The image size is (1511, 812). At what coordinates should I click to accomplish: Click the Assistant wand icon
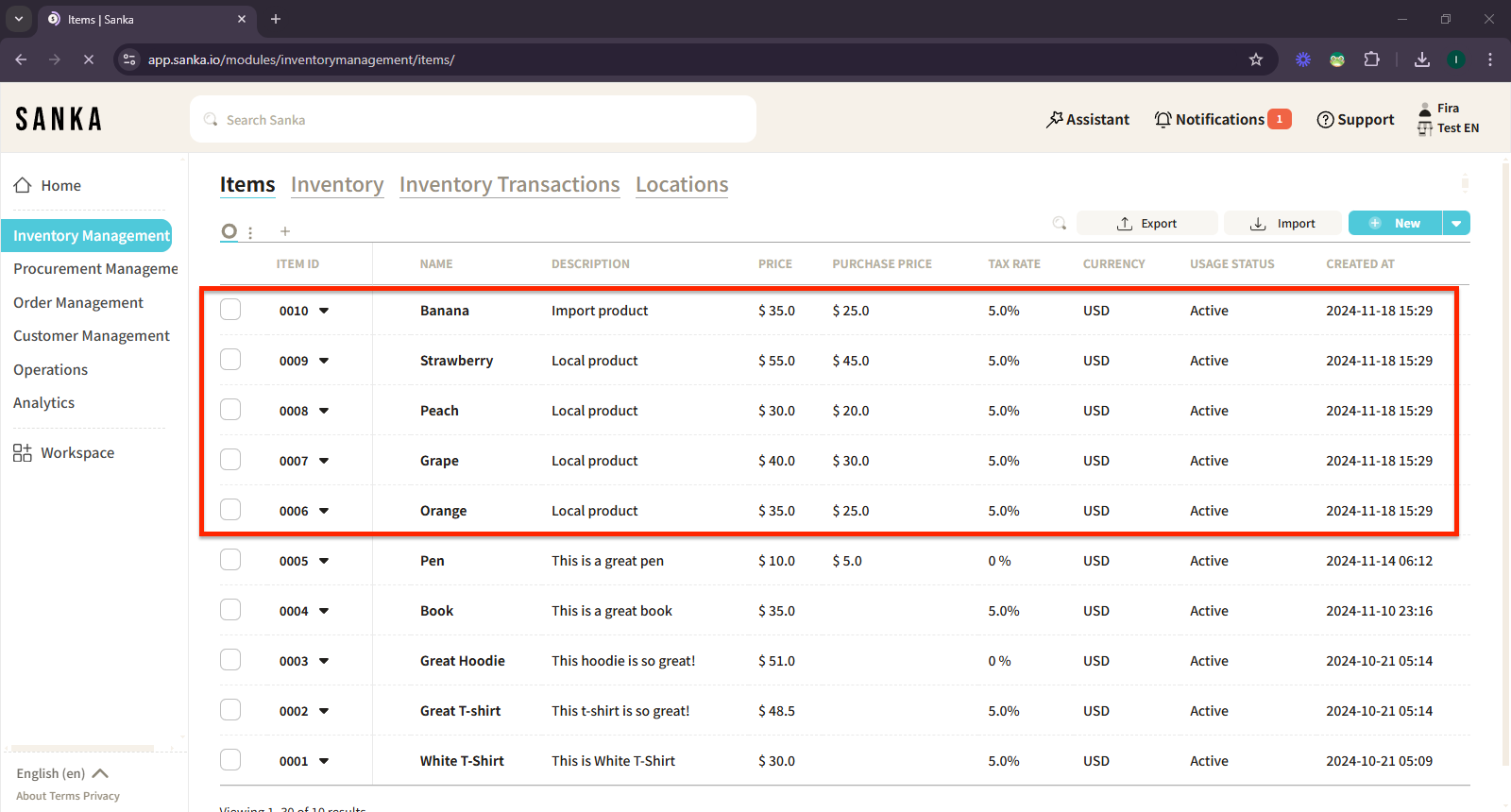click(x=1054, y=120)
